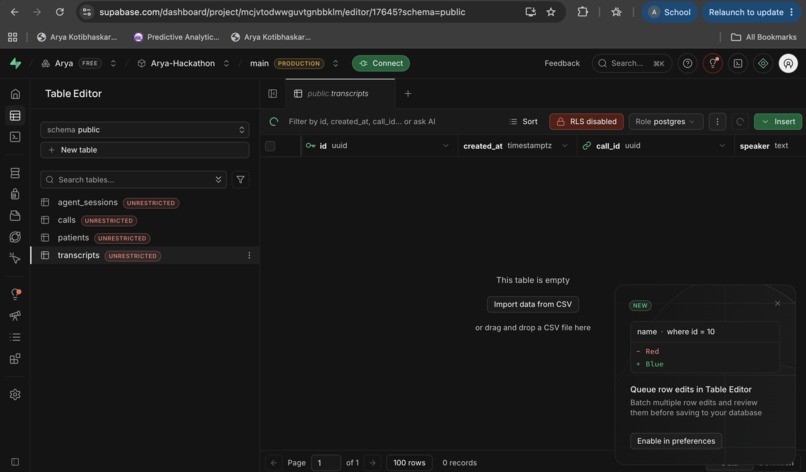Click Enable in preferences button
The height and width of the screenshot is (472, 806).
676,441
